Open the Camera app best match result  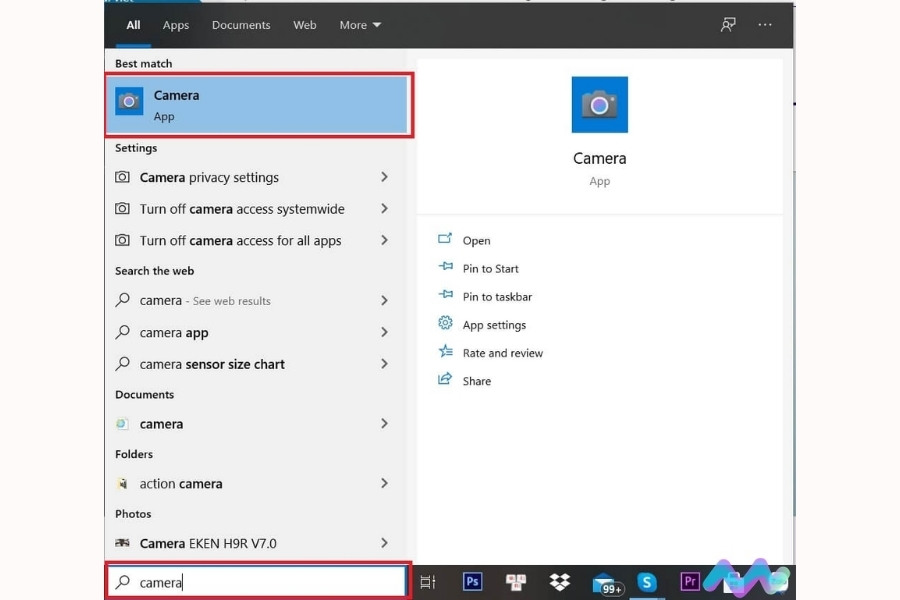click(x=257, y=105)
